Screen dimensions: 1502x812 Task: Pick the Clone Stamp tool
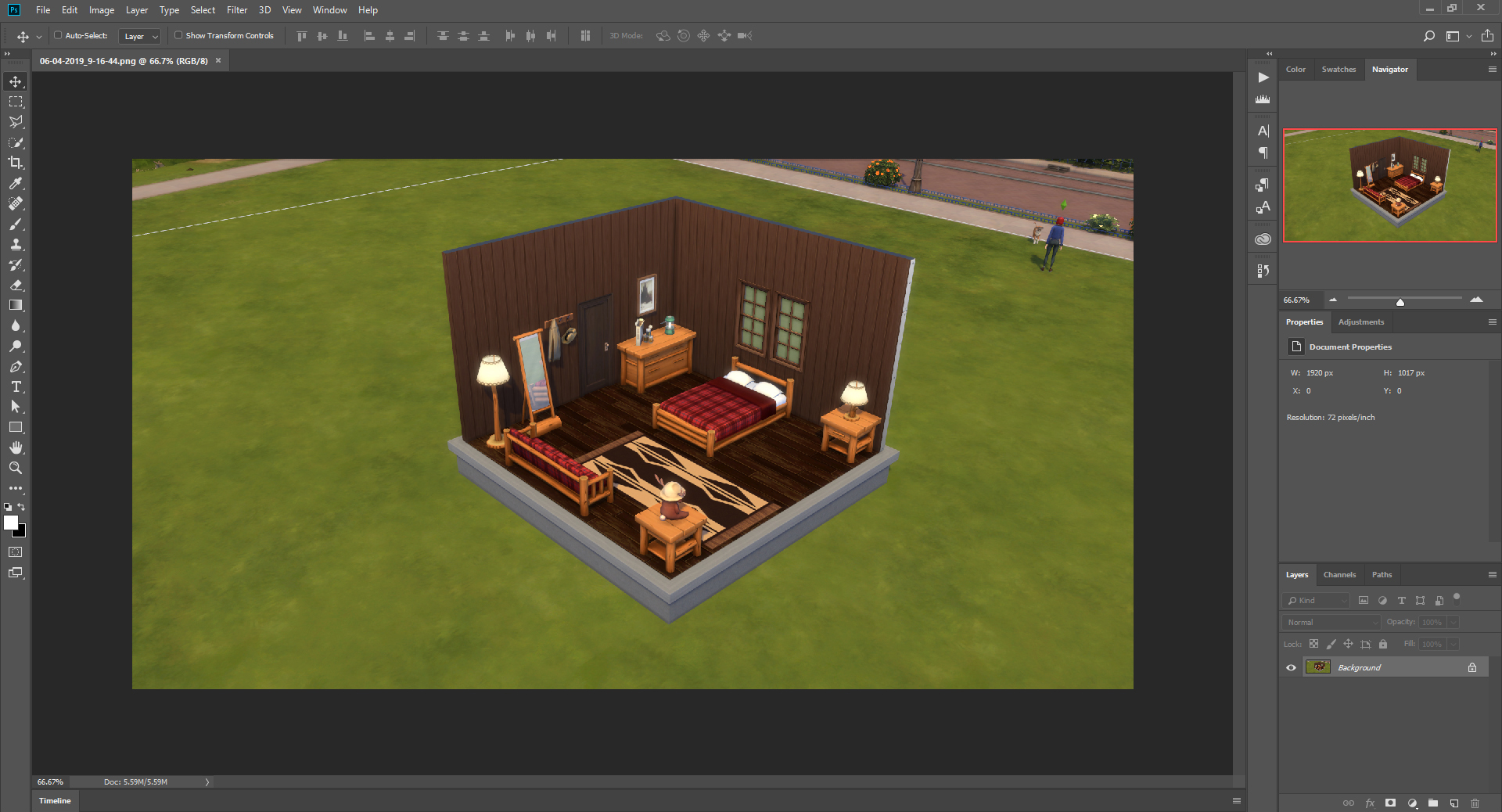point(16,244)
